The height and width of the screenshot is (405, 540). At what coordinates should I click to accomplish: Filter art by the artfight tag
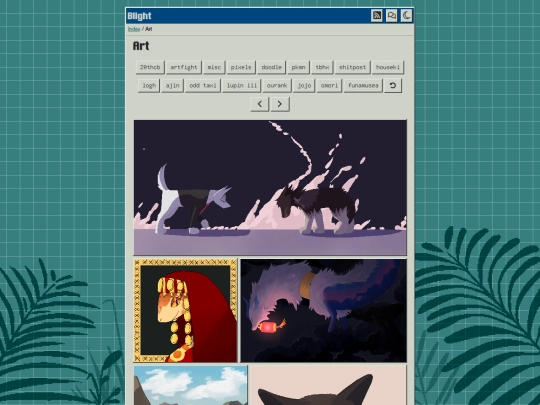[184, 68]
